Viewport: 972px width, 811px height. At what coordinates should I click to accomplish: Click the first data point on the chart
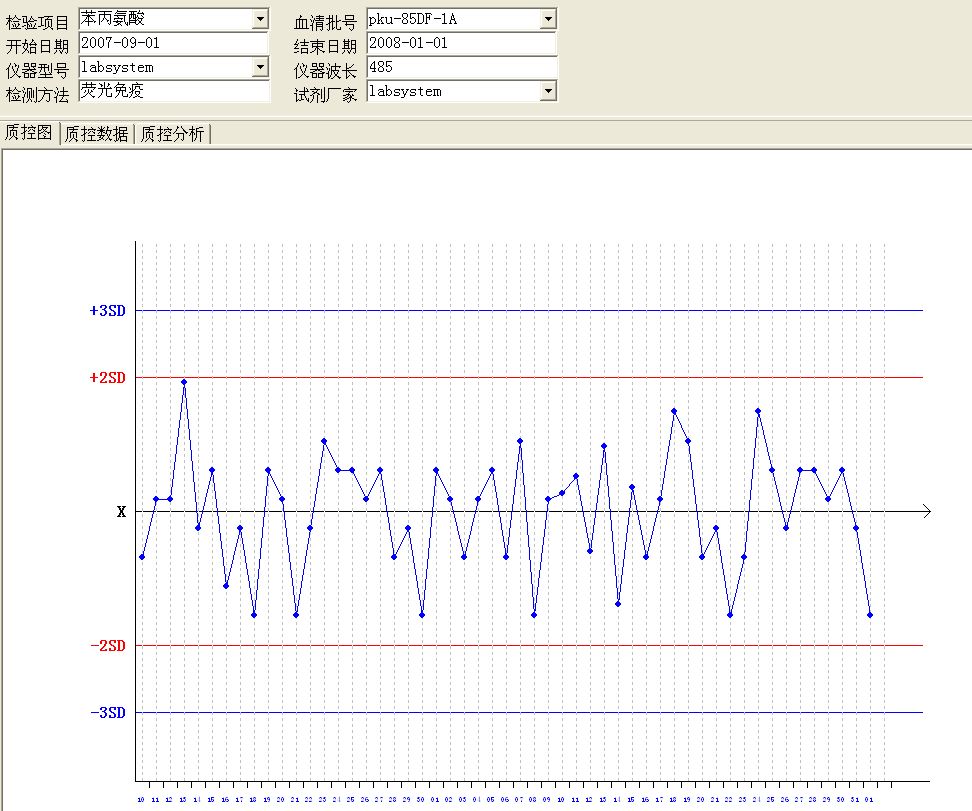coord(142,557)
